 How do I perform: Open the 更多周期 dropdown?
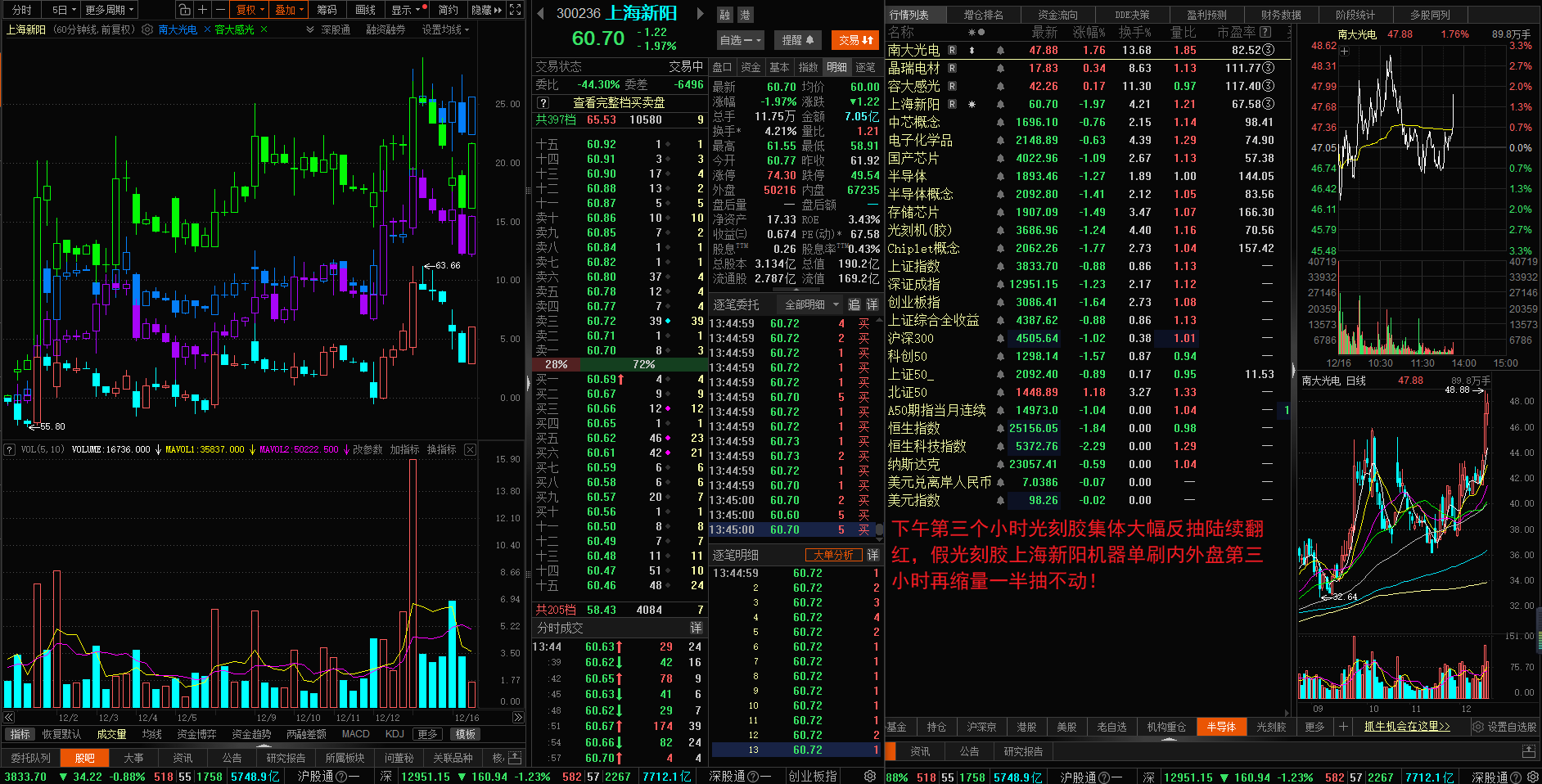(109, 10)
